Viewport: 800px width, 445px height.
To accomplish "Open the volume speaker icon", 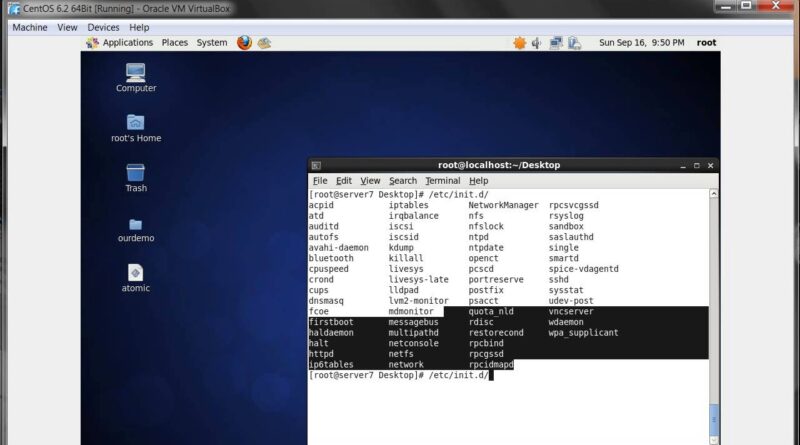I will point(536,43).
